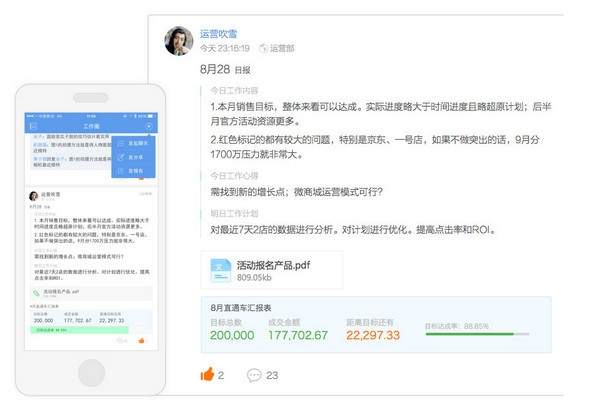Screen dimensions: 600x405
Task: Open 运营吹雪's profile picture
Action: tap(180, 39)
